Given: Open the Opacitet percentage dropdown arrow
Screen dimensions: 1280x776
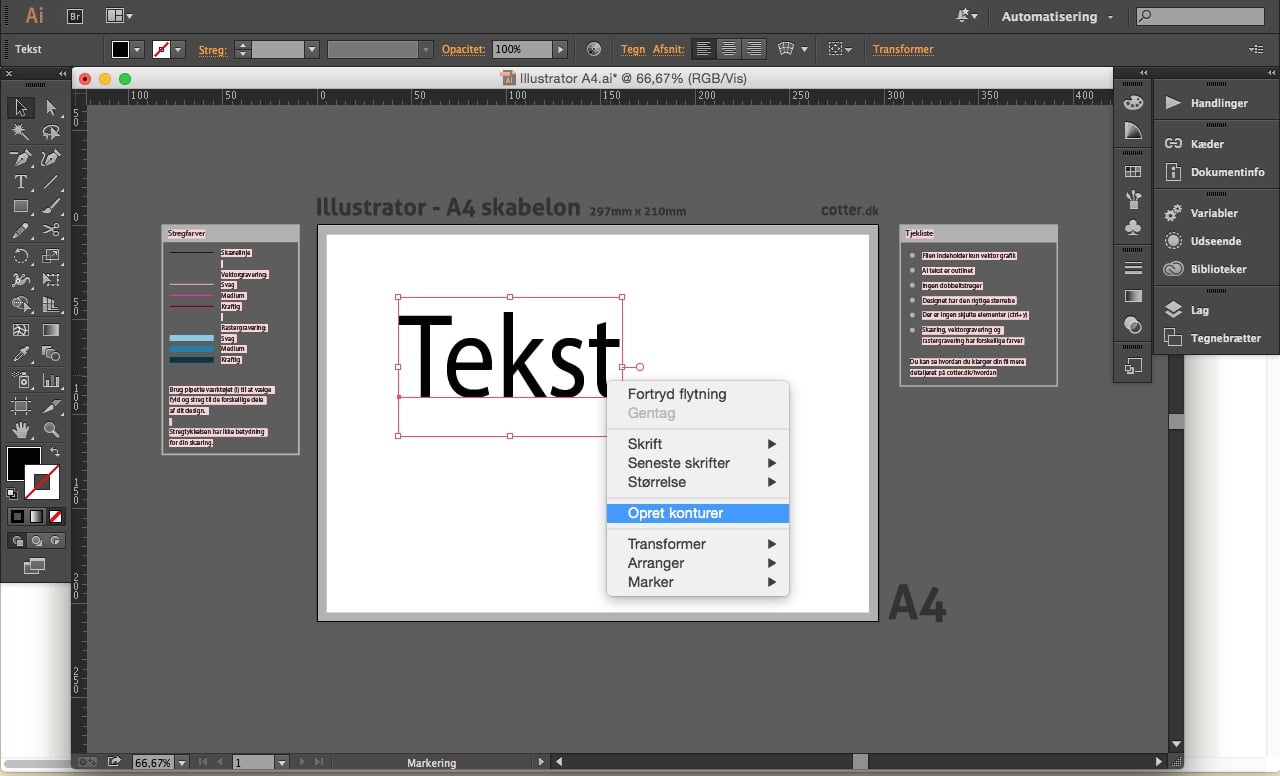Looking at the screenshot, I should point(561,49).
